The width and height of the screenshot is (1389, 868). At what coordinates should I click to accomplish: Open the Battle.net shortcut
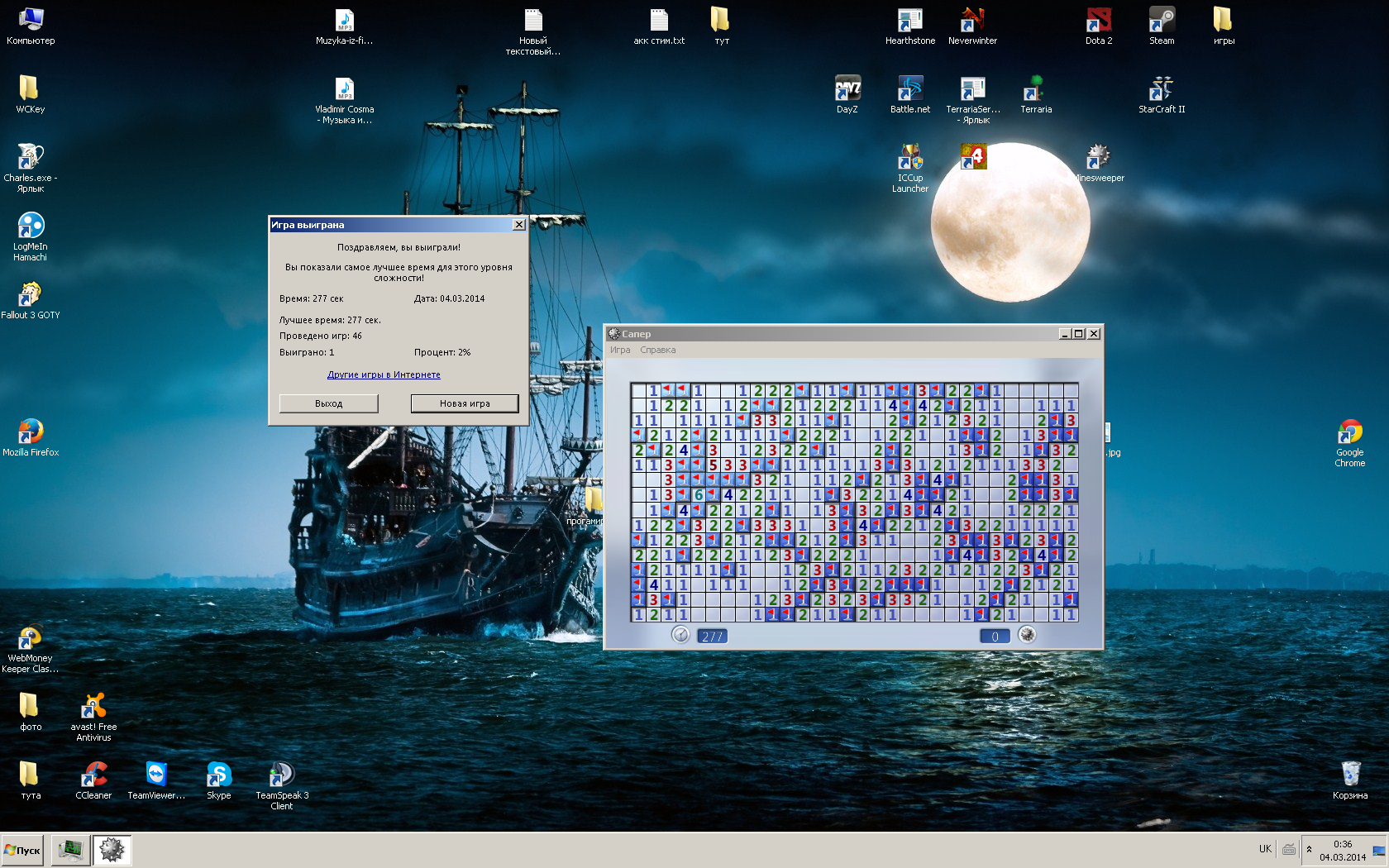909,89
